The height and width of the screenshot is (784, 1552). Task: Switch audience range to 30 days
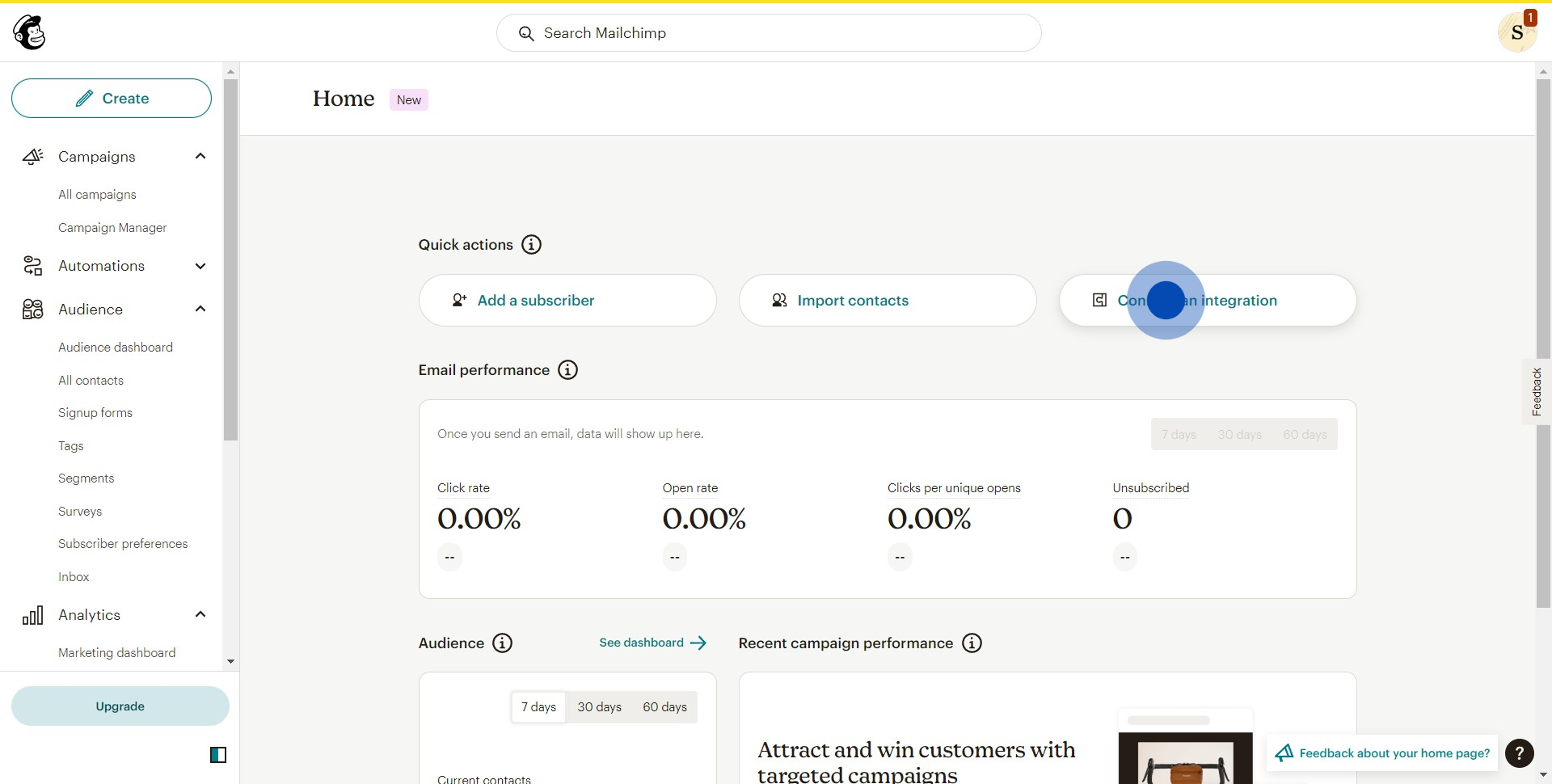coord(599,707)
